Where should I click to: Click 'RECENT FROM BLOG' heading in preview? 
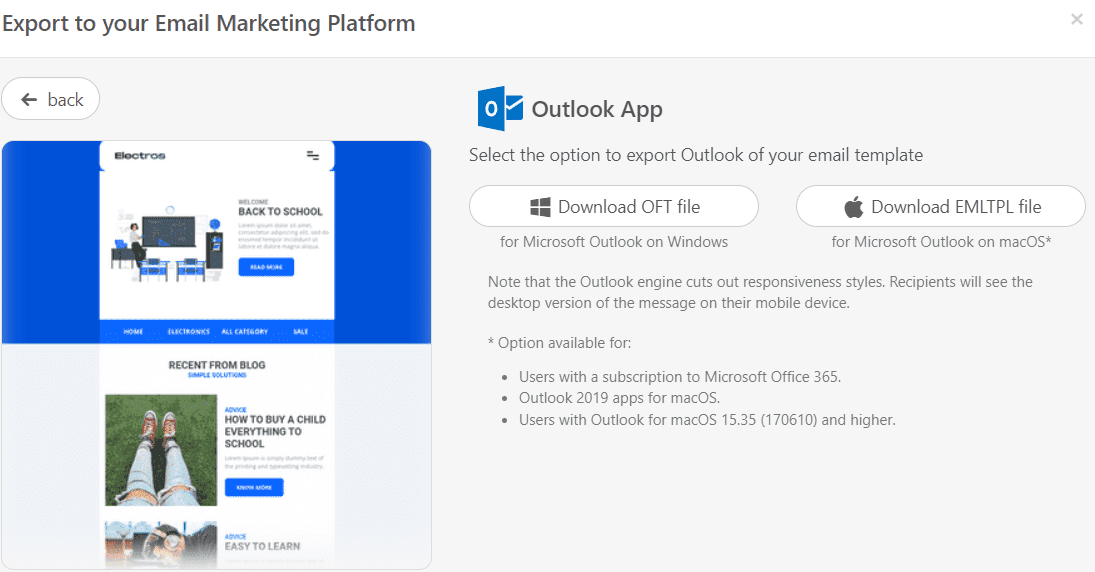tap(217, 365)
